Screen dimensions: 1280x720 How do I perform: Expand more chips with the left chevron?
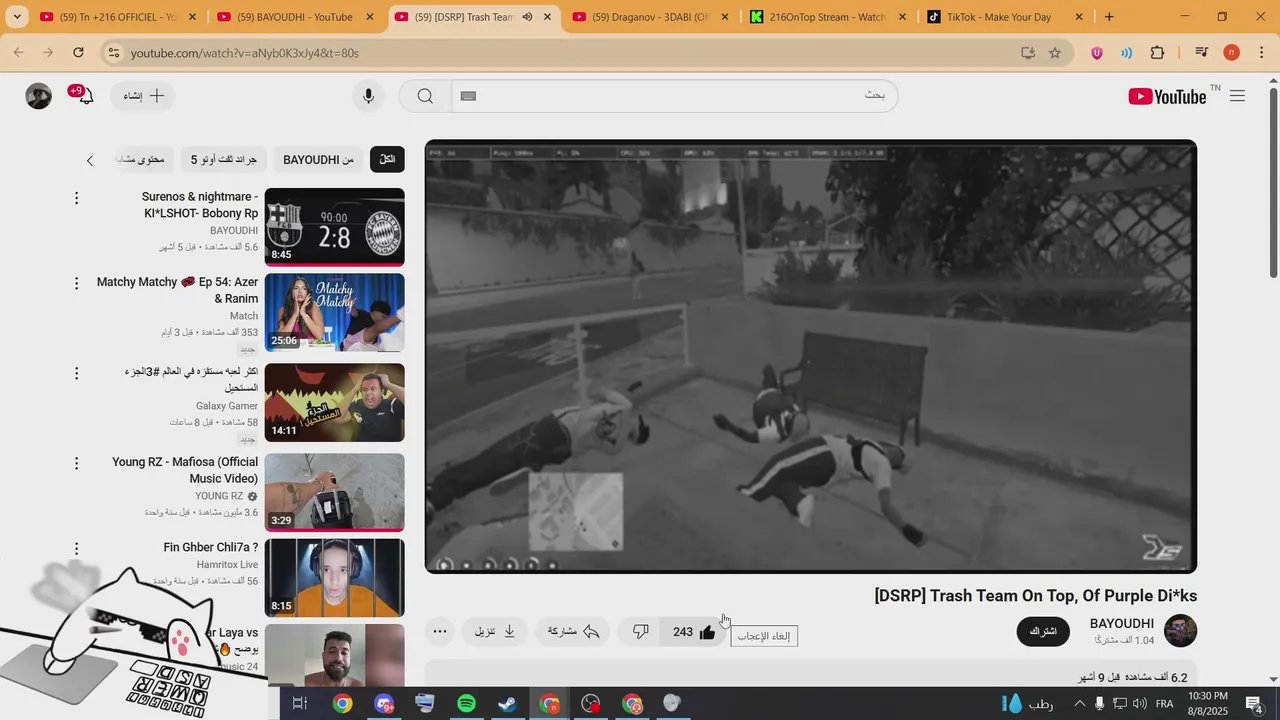pos(90,160)
